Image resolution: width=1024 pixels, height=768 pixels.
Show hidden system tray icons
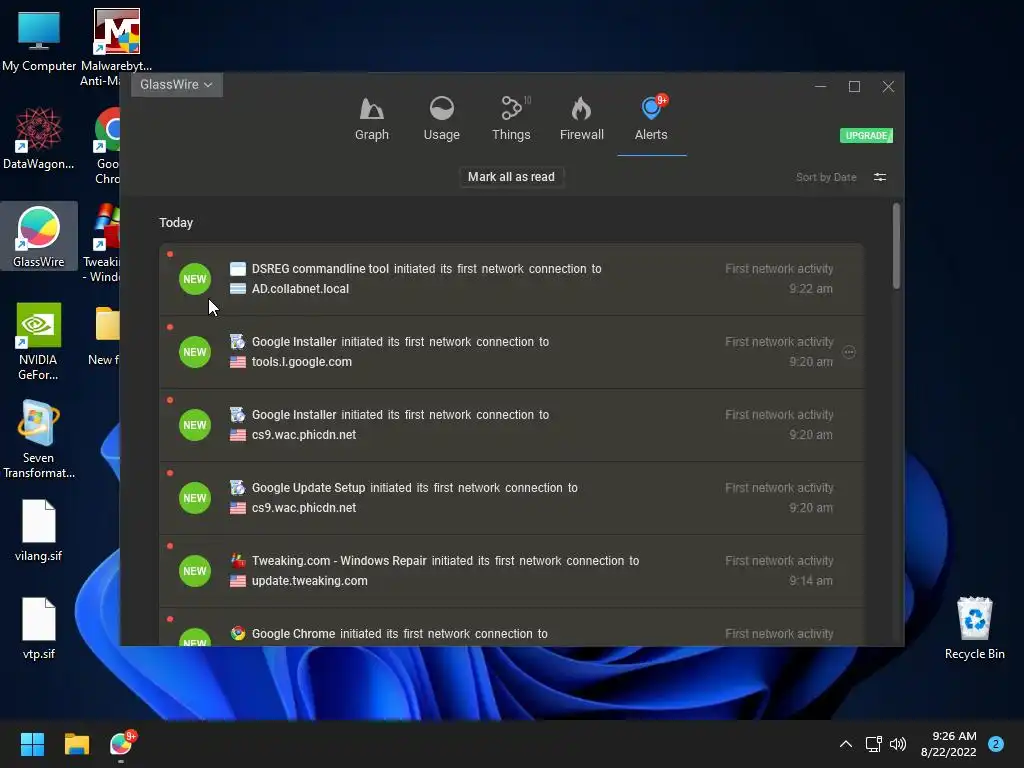coord(845,744)
